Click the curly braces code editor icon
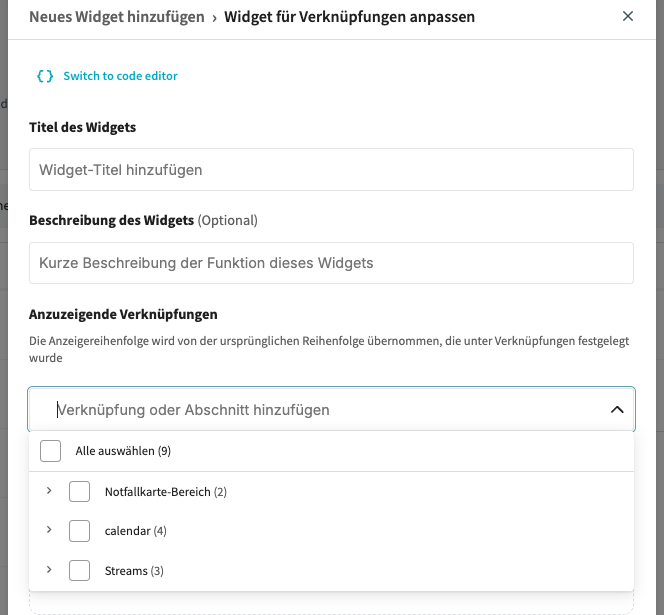Image resolution: width=664 pixels, height=615 pixels. tap(44, 76)
